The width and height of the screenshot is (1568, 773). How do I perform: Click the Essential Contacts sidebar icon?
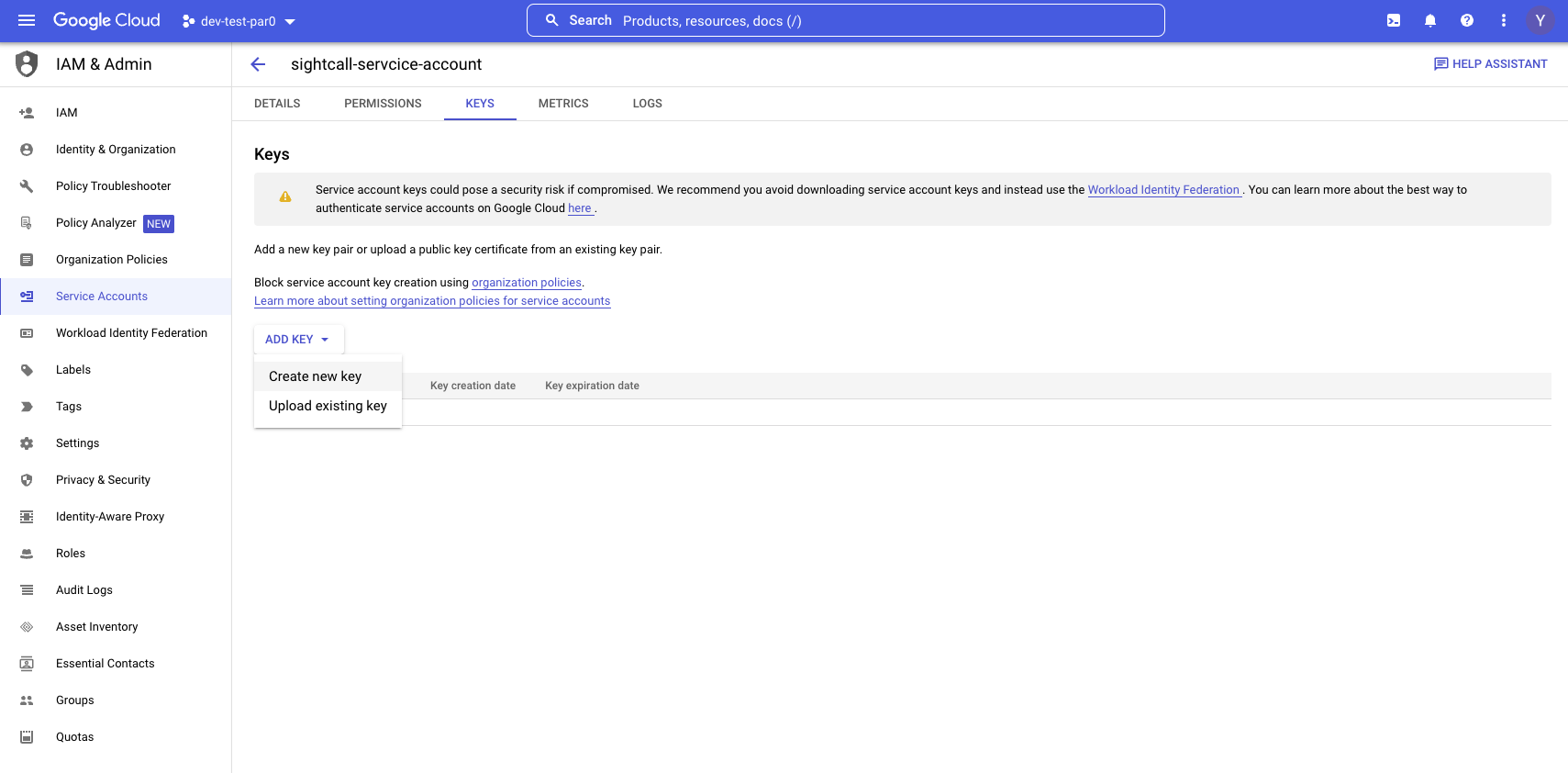pos(27,664)
